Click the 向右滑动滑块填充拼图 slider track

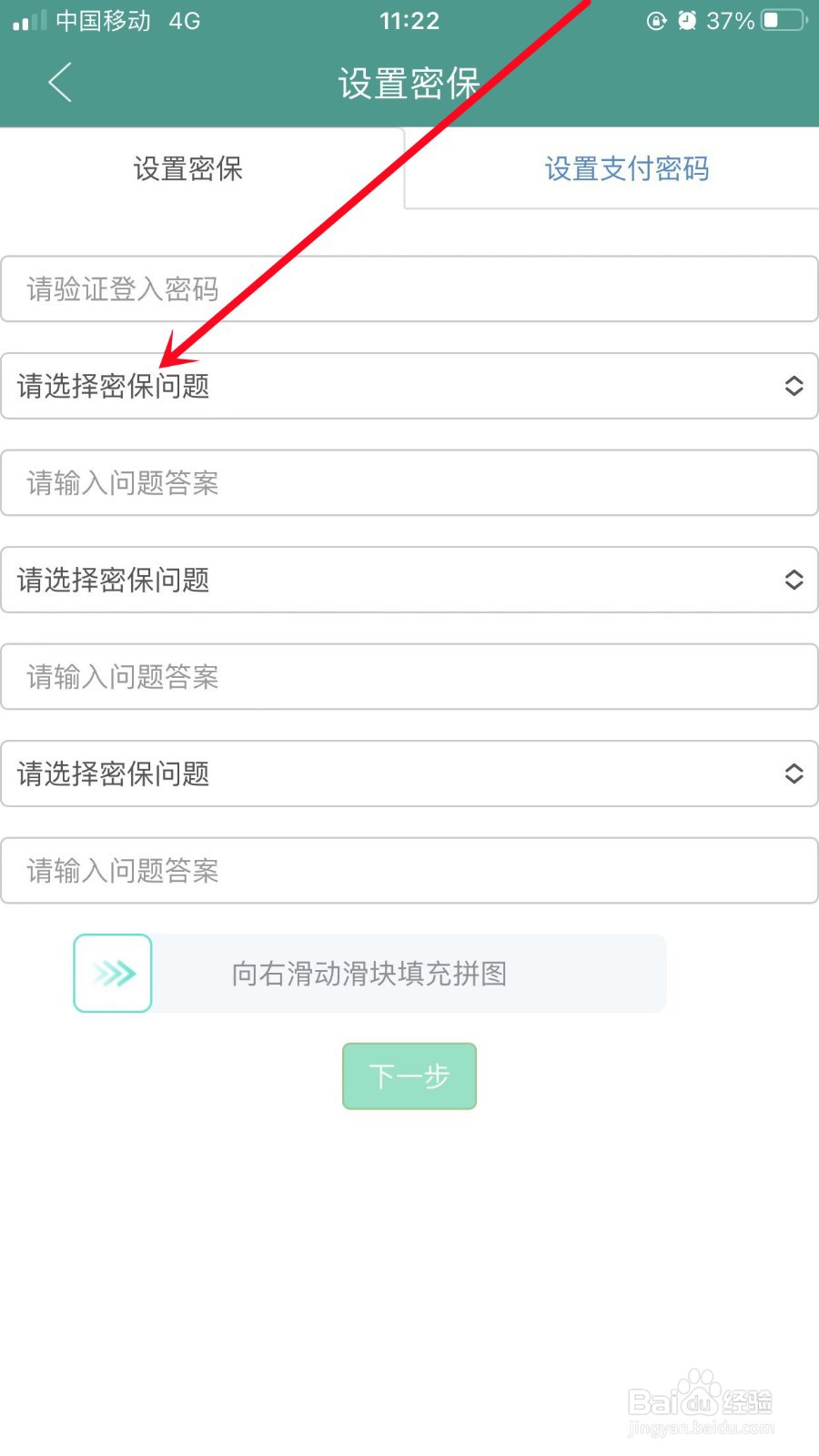pyautogui.click(x=369, y=973)
